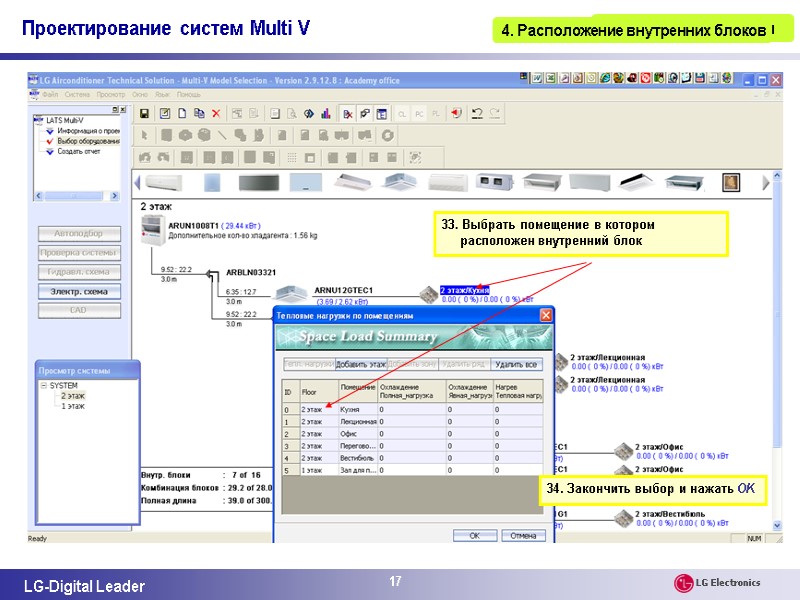Select the picture-frame Art Cool unit thumbnail
The height and width of the screenshot is (600, 800).
coord(731,182)
